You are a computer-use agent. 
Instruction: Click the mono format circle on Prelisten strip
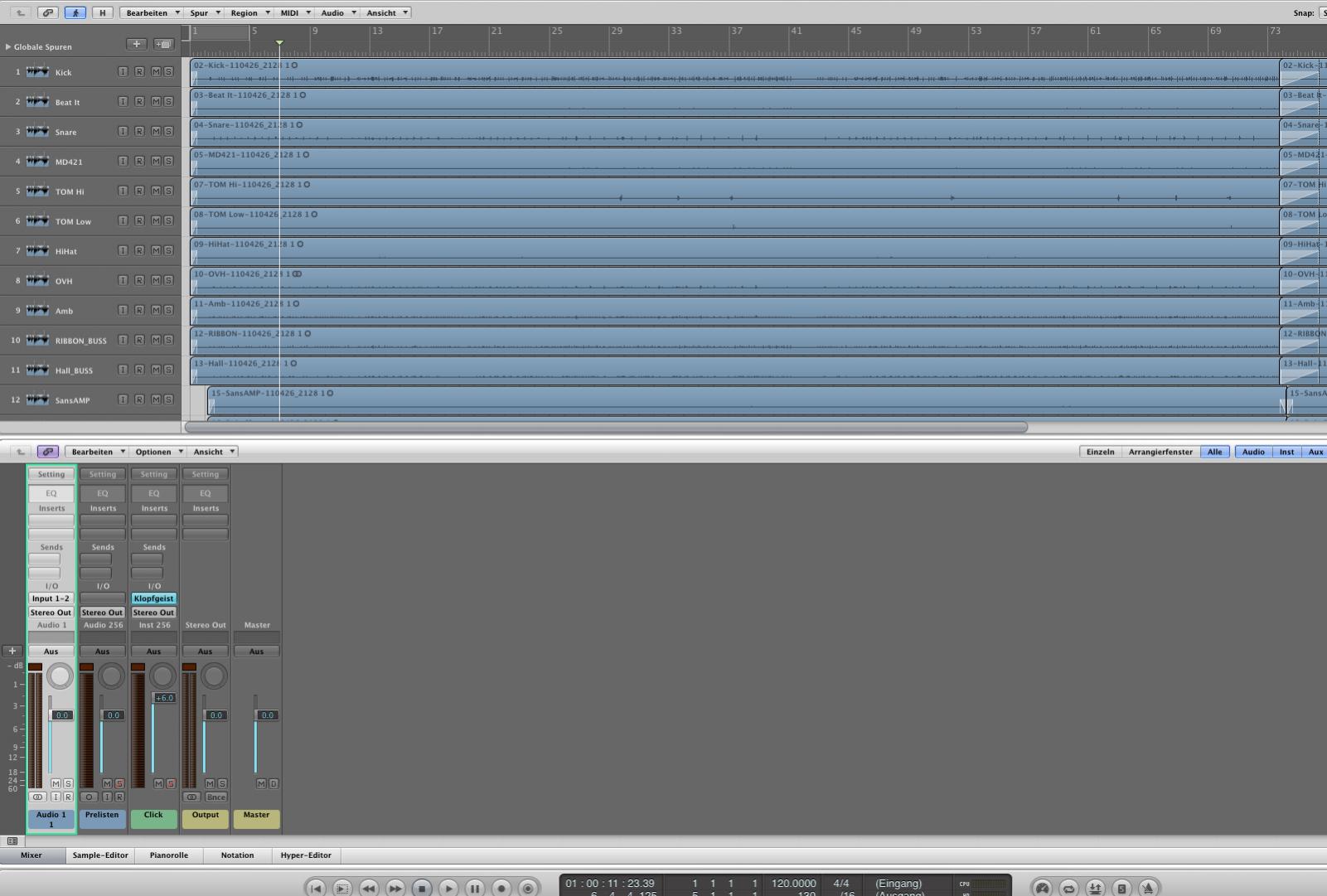pos(89,797)
